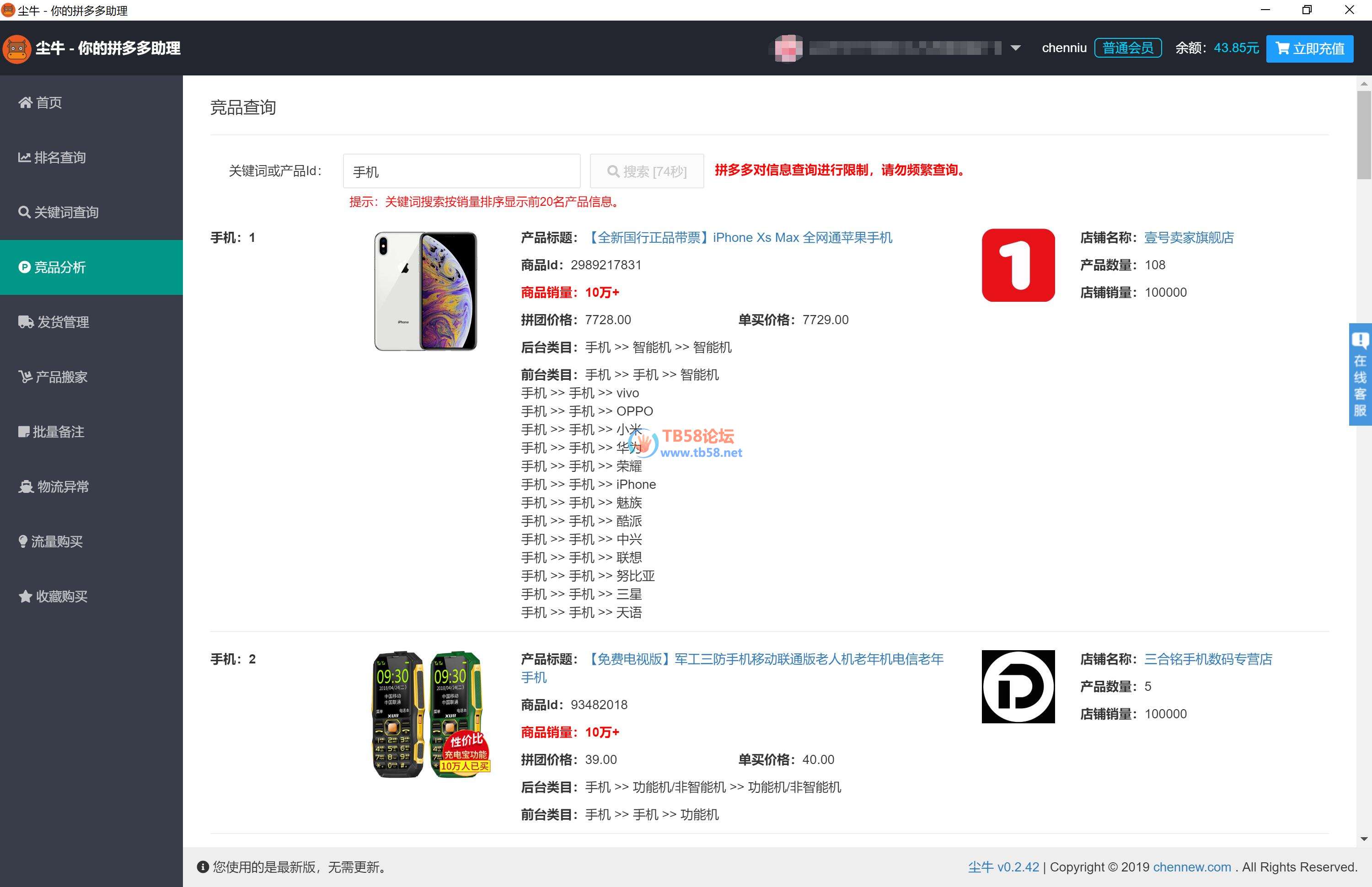Click the 手机 >> 手机 >> 中兴 category row
Screen dimensions: 1372x887
(581, 539)
